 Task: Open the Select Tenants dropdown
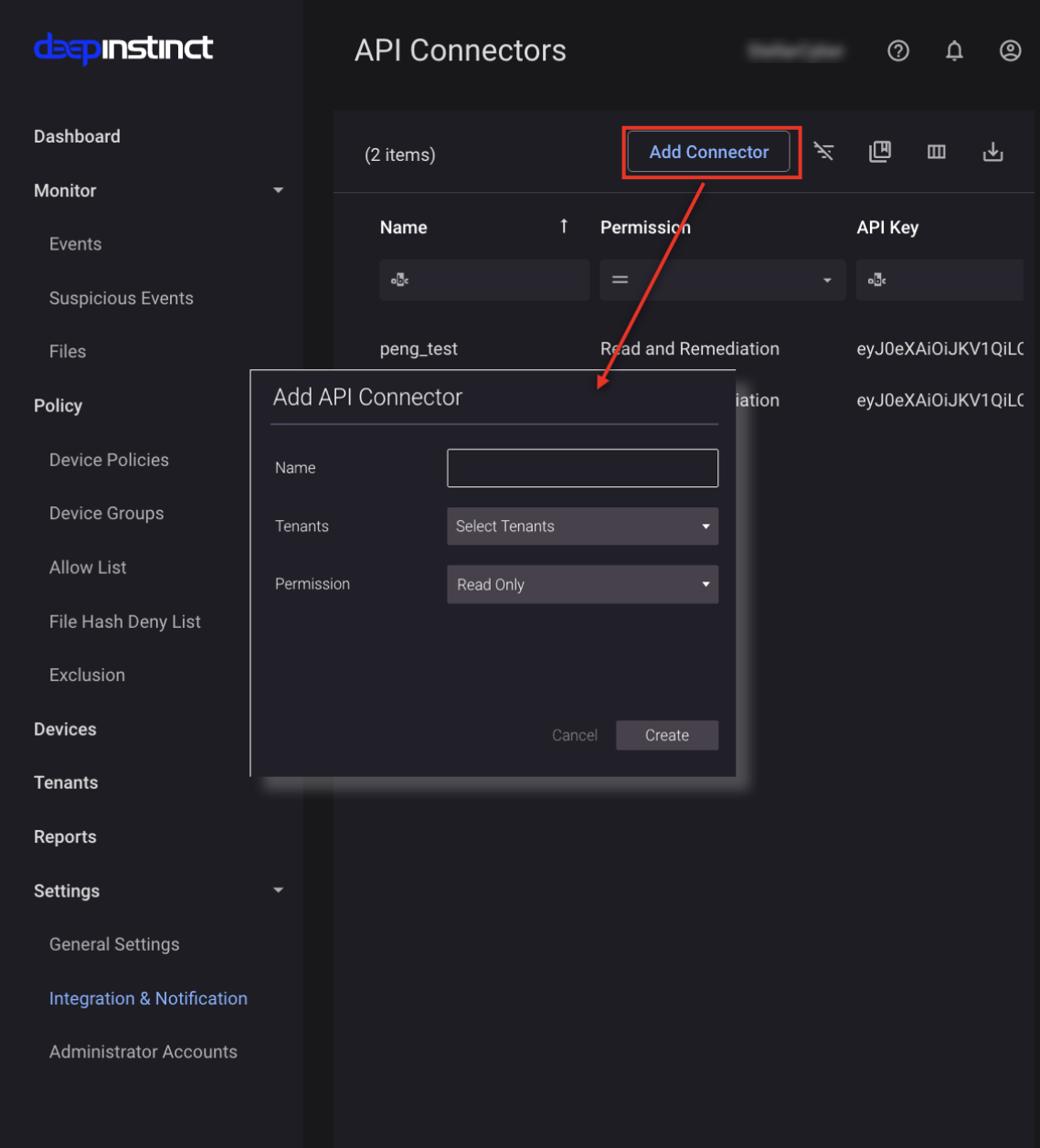[582, 526]
